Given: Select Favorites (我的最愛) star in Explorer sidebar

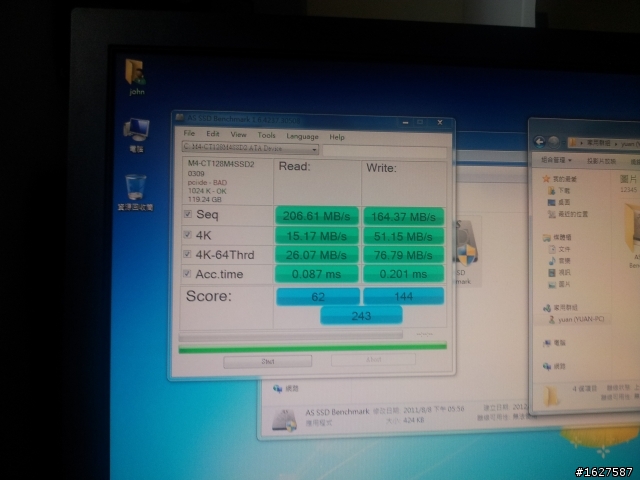Looking at the screenshot, I should [546, 179].
